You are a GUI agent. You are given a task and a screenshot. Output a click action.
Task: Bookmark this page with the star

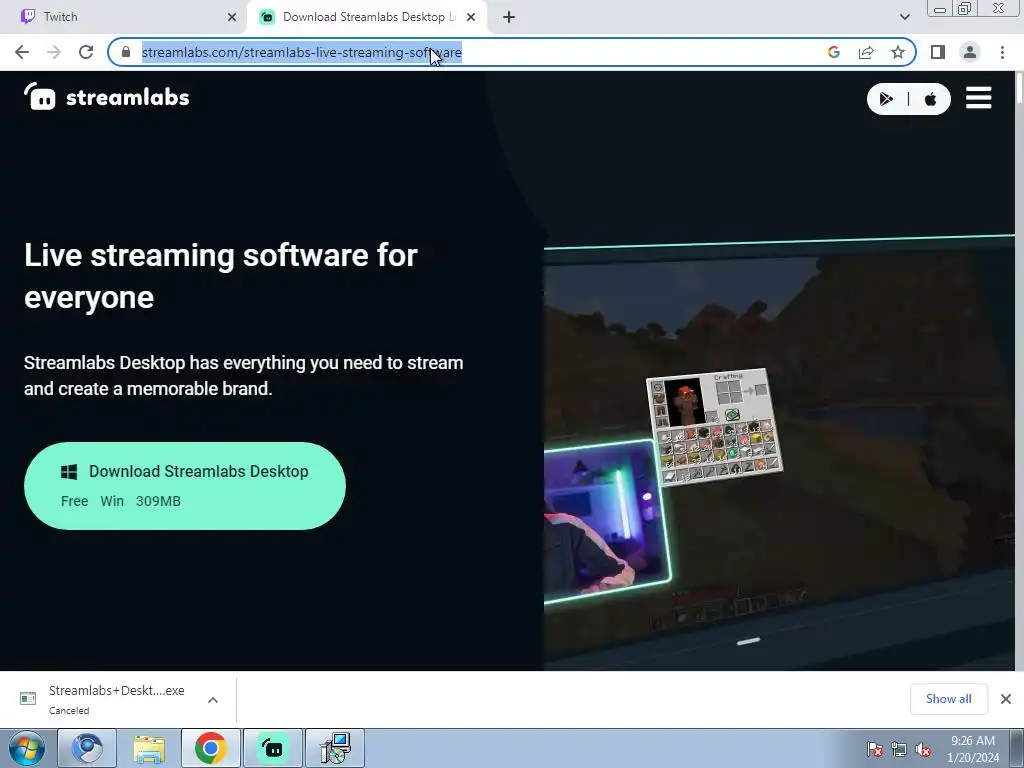pyautogui.click(x=898, y=52)
